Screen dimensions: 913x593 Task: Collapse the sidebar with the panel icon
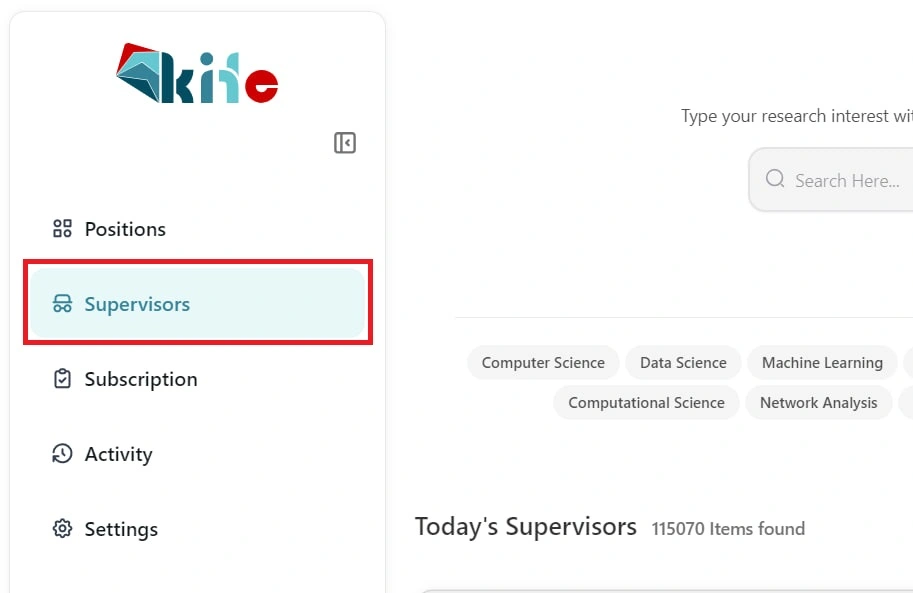click(x=345, y=143)
